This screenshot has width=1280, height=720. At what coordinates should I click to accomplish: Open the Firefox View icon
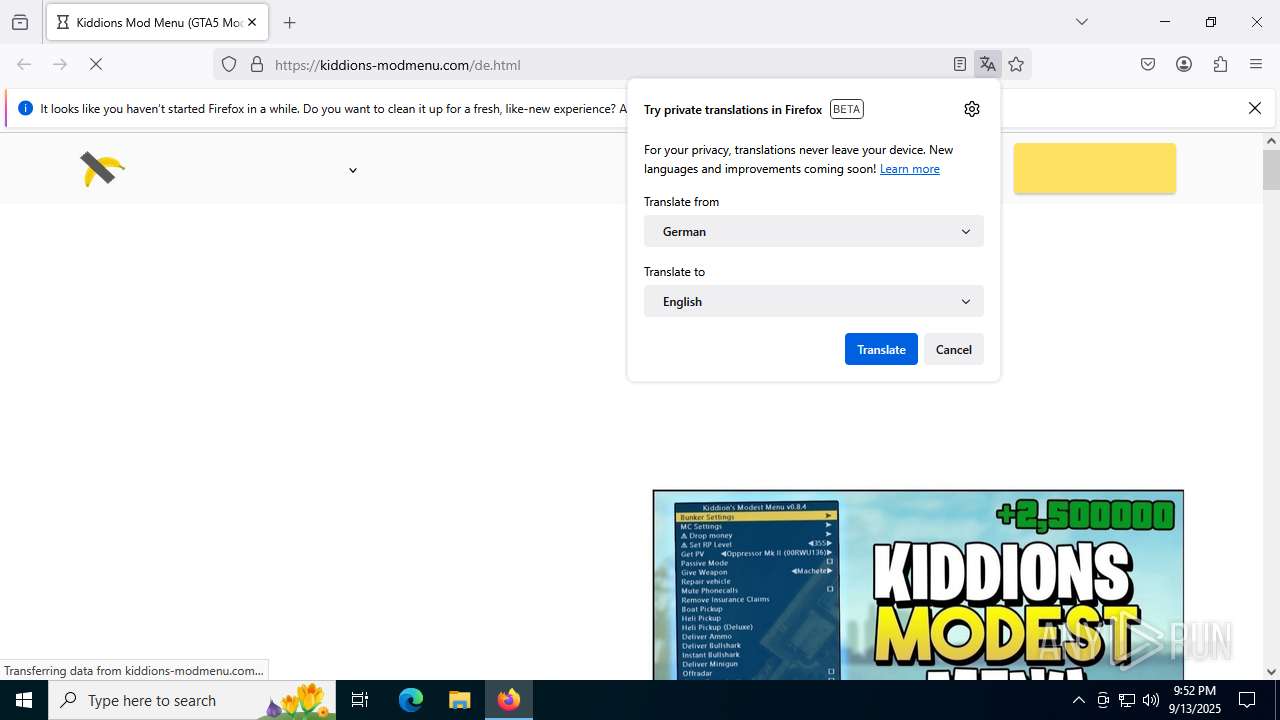coord(20,22)
